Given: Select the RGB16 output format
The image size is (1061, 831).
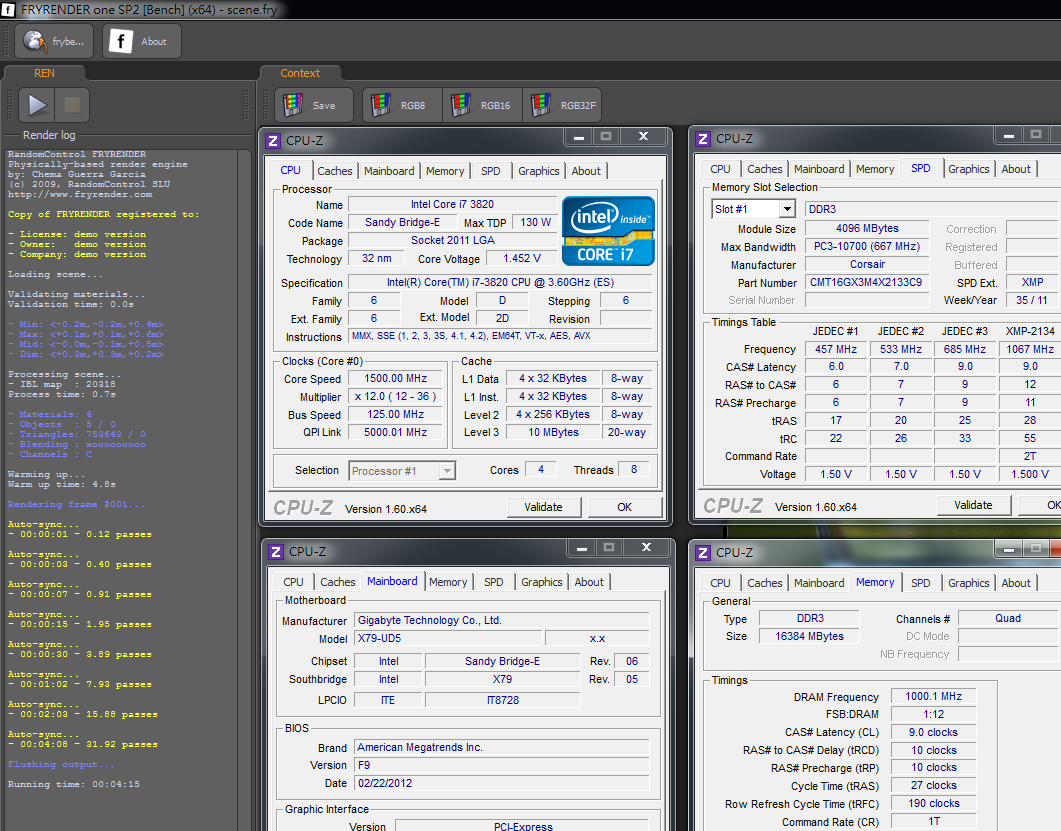Looking at the screenshot, I should [482, 105].
